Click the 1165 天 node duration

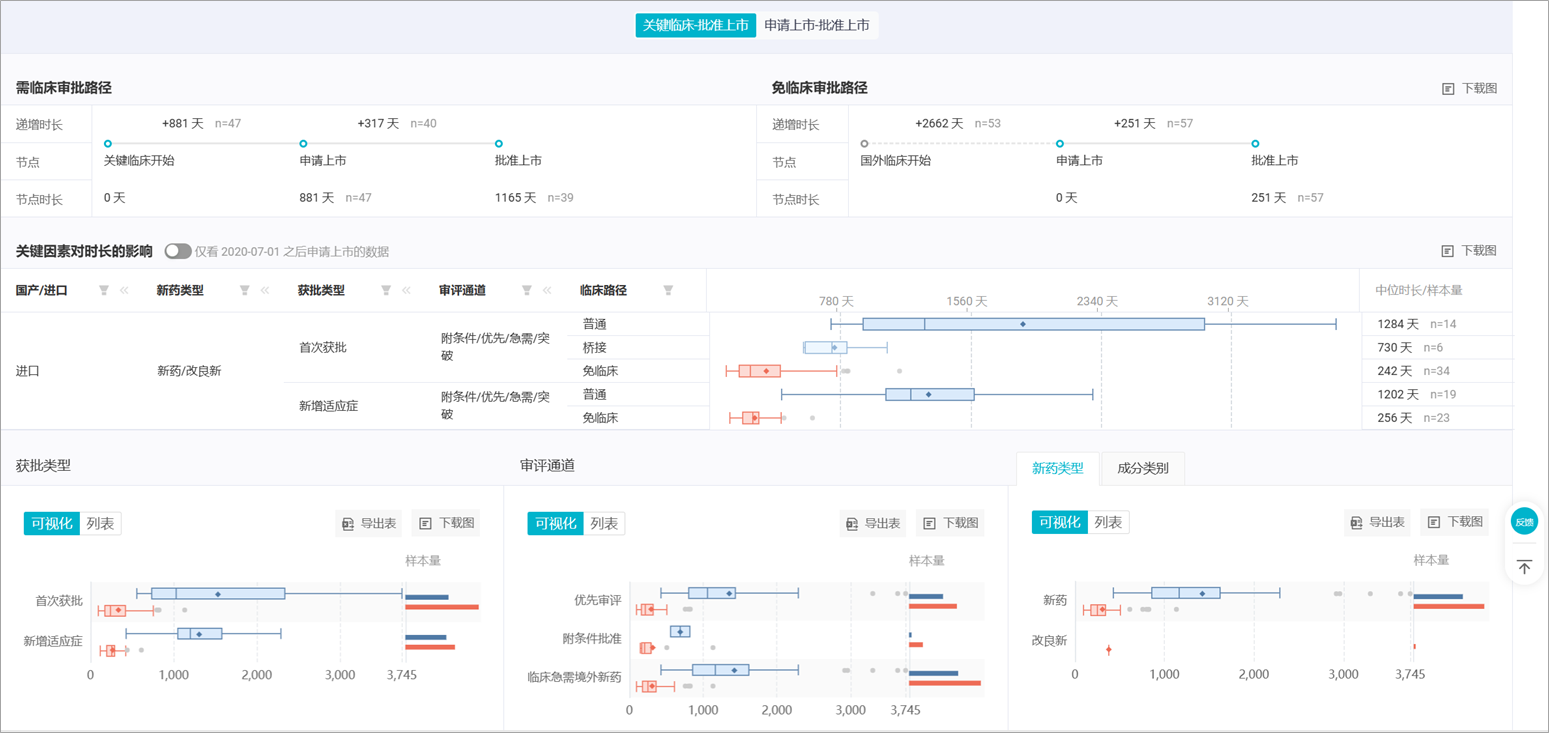tap(515, 198)
